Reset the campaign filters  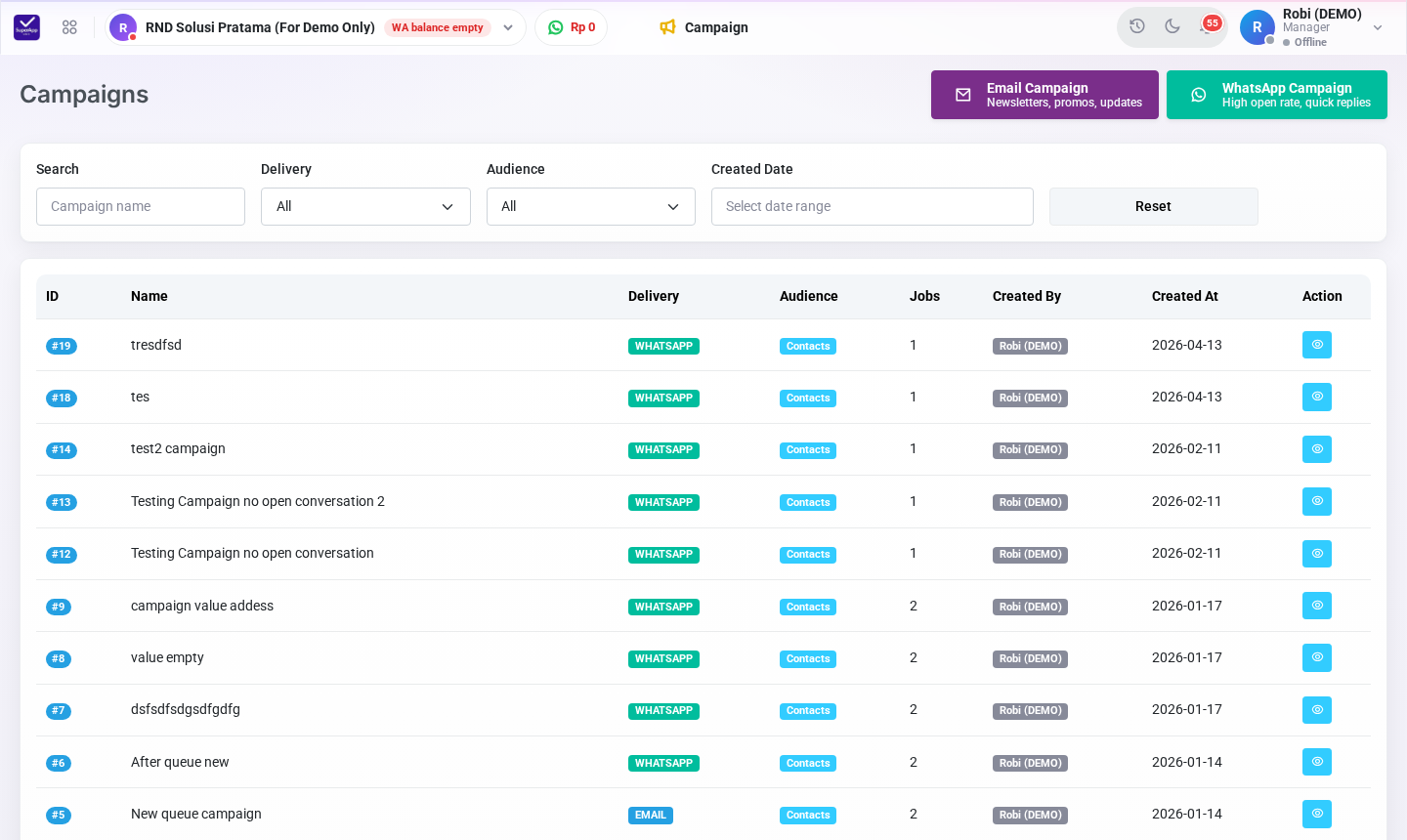point(1154,206)
